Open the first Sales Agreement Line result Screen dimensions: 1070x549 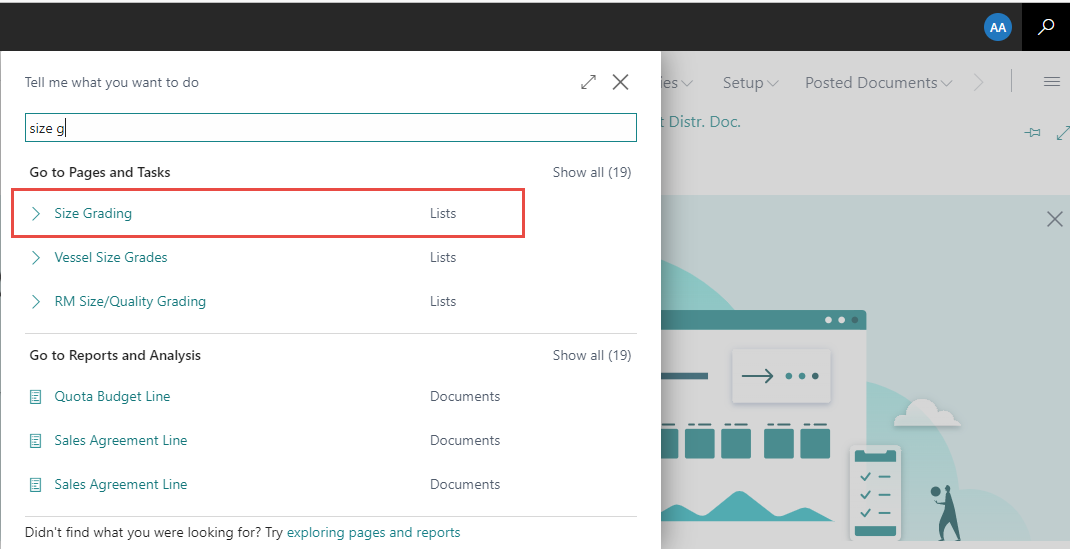point(120,440)
